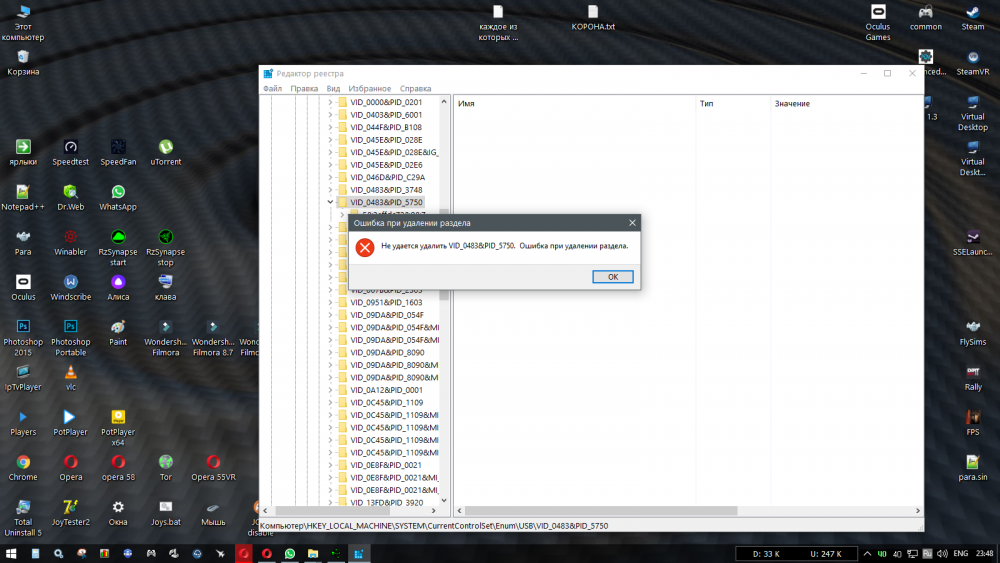Viewport: 1000px width, 563px height.
Task: Select the Oculus Games desktop icon
Action: tap(878, 23)
